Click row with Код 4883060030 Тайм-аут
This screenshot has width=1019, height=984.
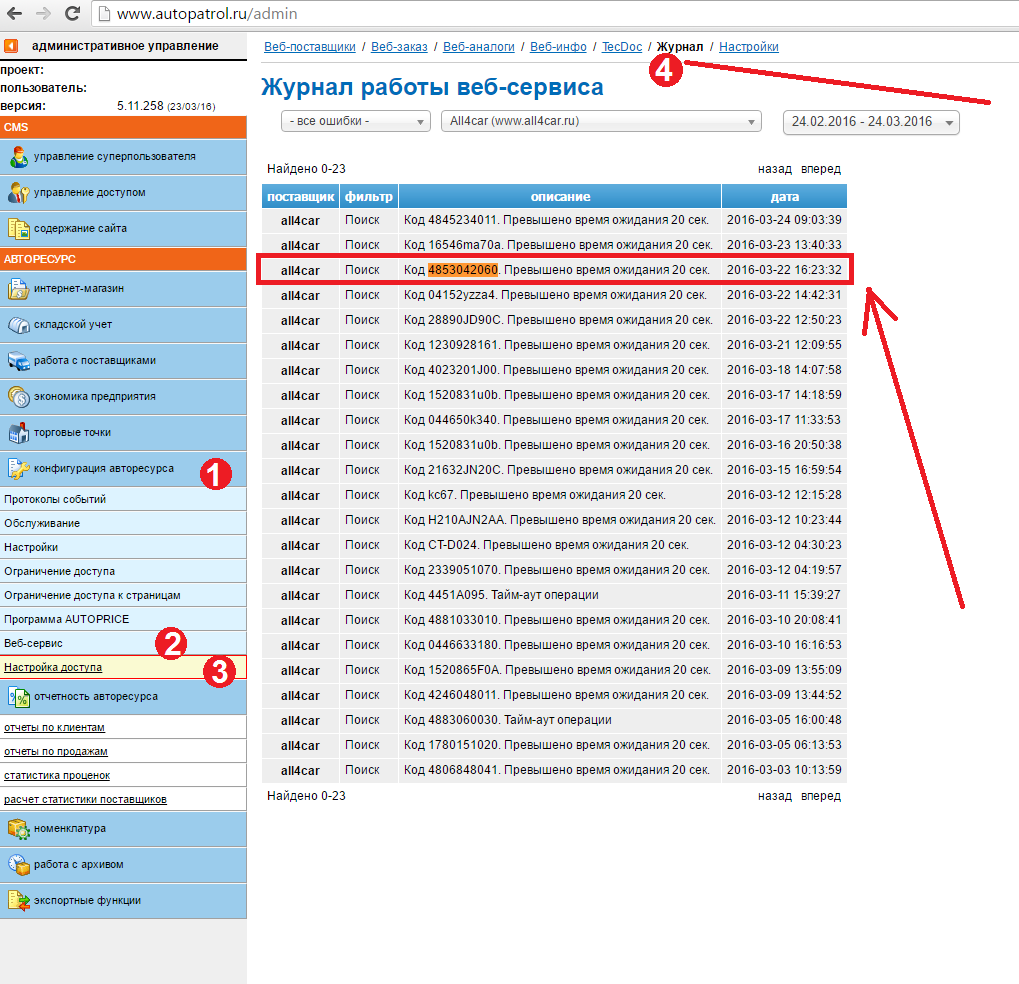554,720
